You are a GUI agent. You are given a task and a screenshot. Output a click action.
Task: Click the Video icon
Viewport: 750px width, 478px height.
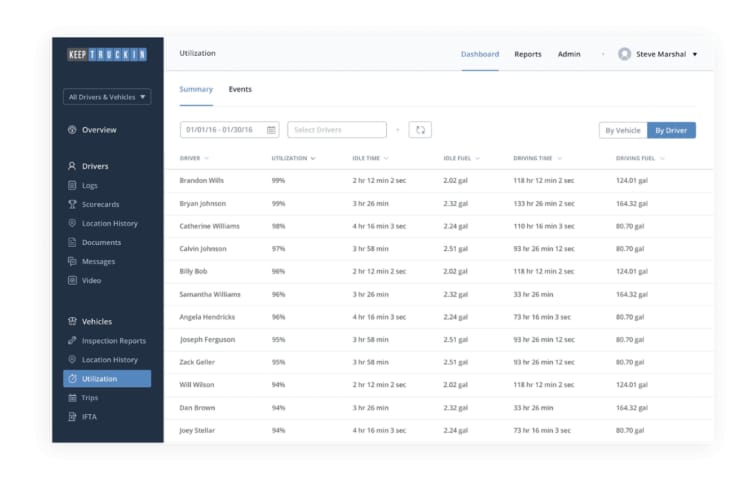pyautogui.click(x=72, y=280)
